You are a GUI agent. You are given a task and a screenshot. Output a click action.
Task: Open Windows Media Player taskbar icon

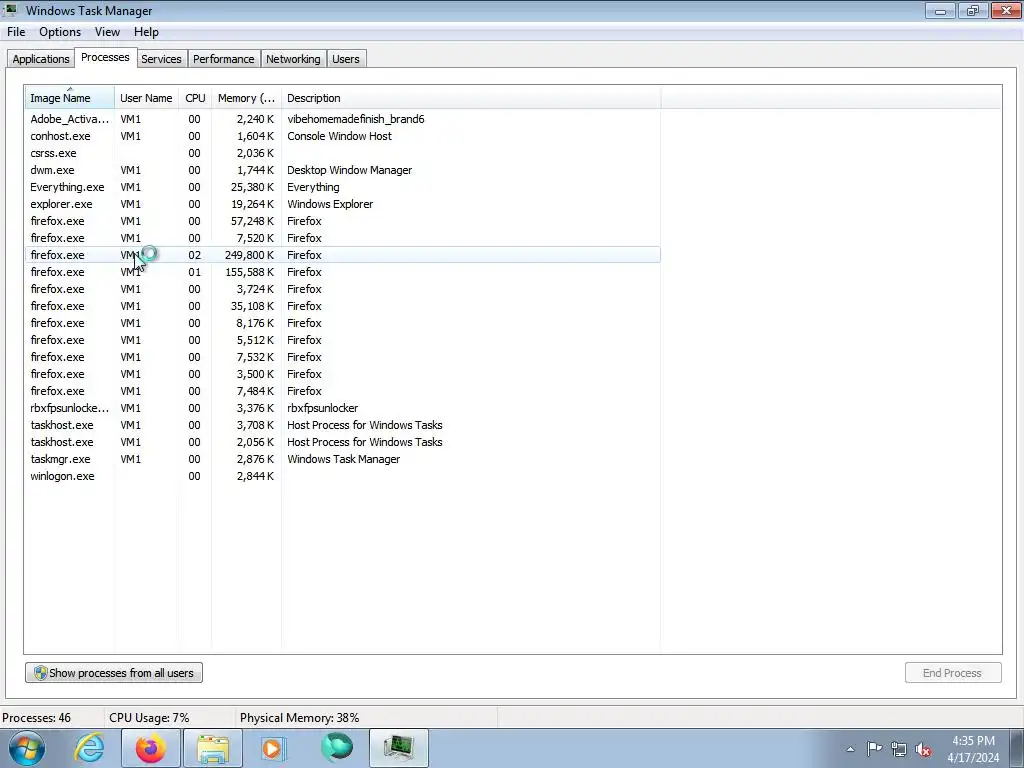tap(274, 748)
